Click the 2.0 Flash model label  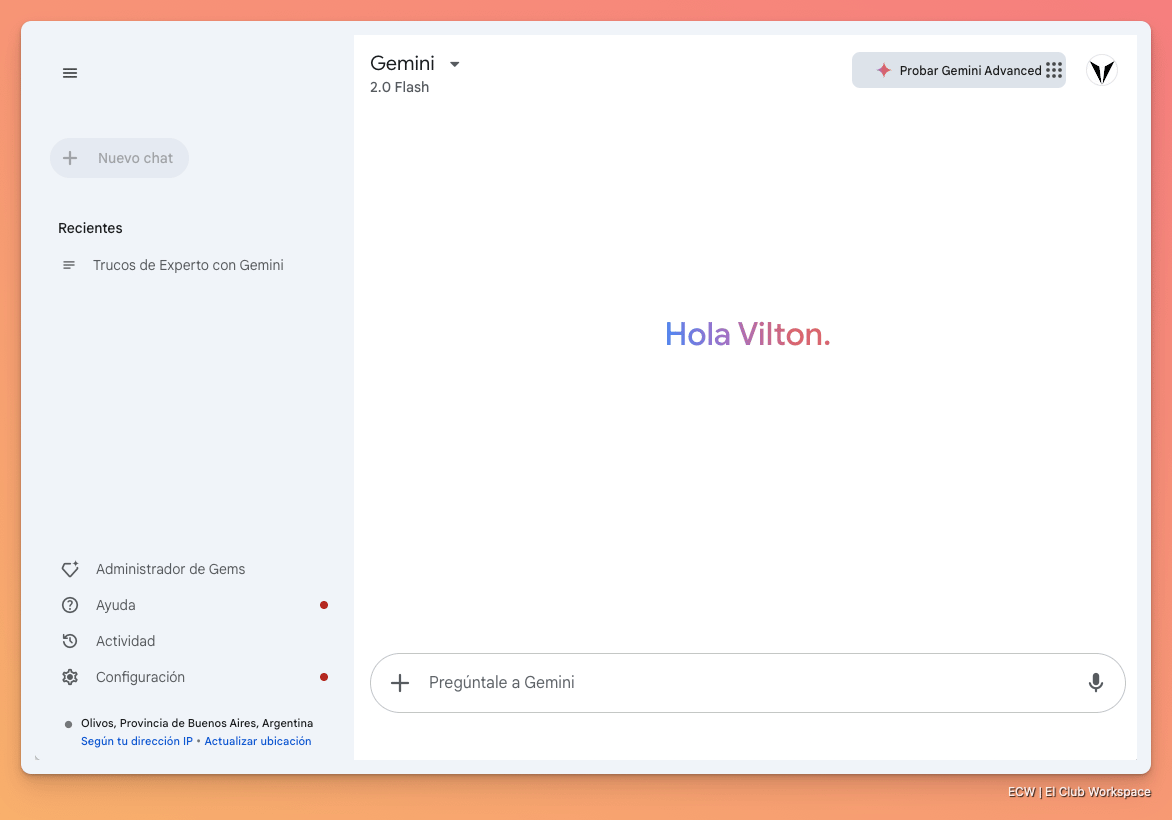point(399,87)
